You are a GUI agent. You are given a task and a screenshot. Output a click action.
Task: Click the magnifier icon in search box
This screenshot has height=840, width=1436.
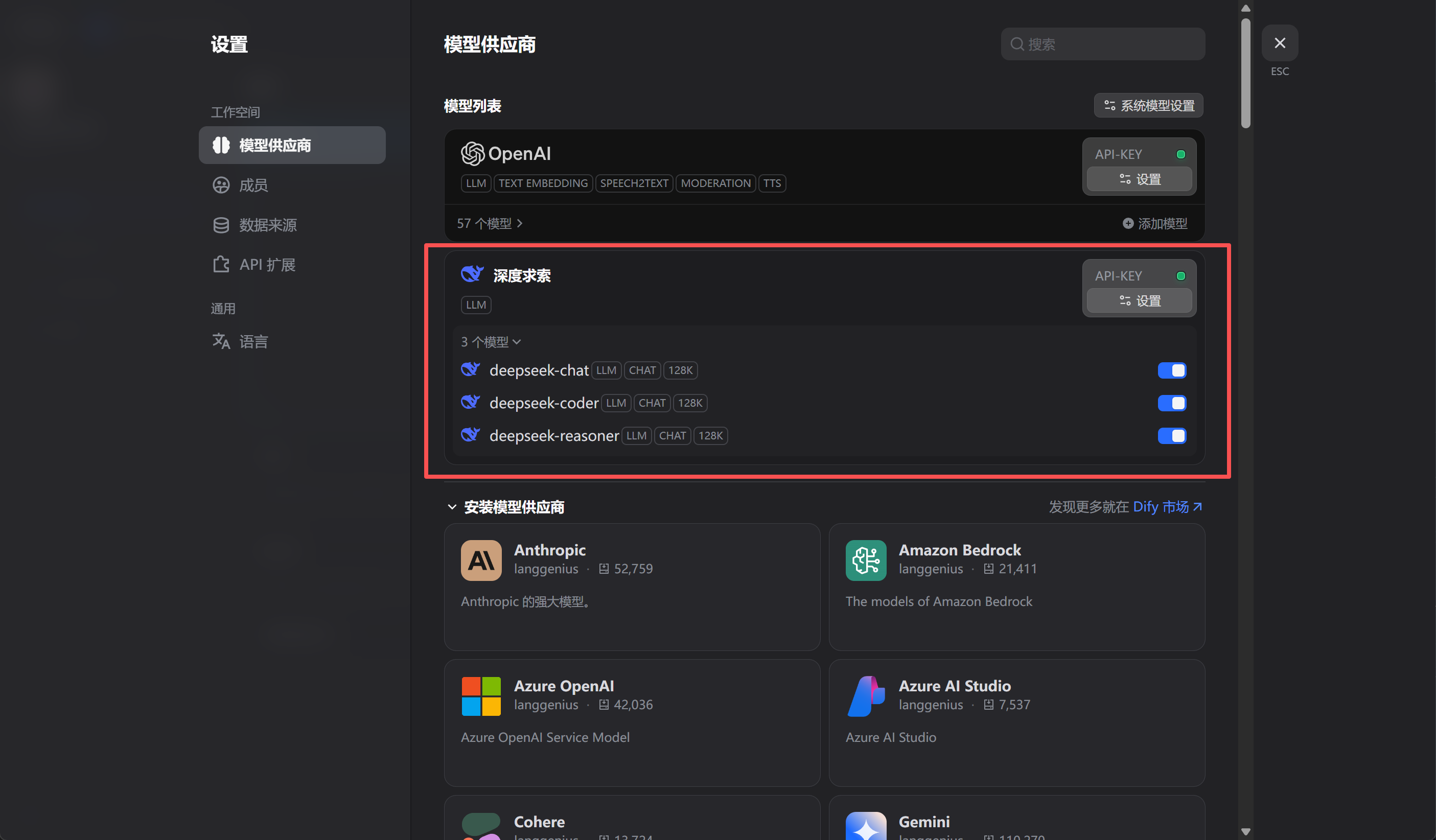(1017, 44)
